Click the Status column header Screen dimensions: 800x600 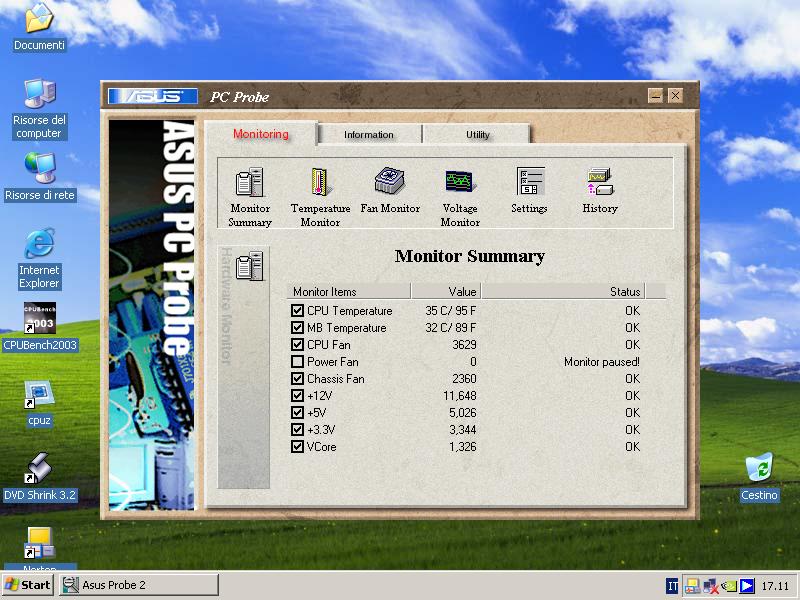[x=563, y=291]
